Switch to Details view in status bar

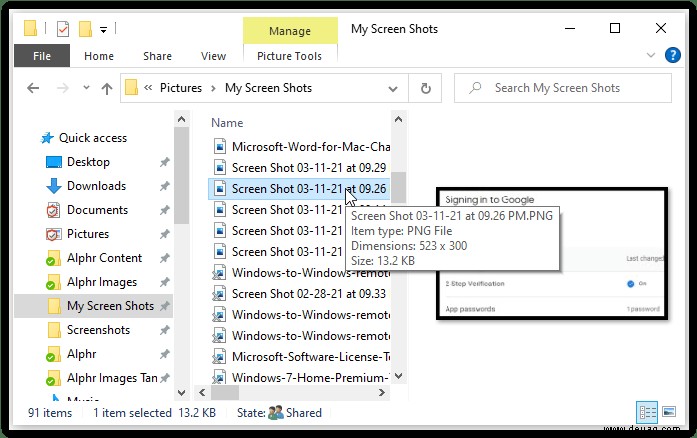(x=647, y=412)
